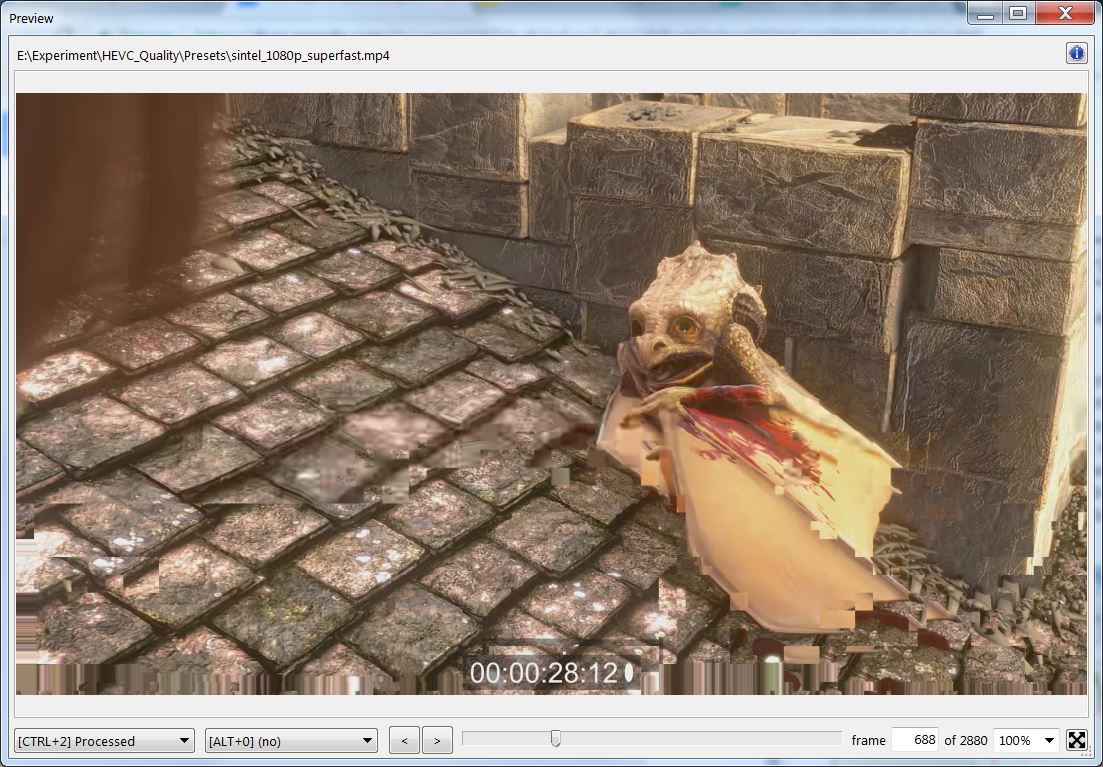This screenshot has width=1103, height=767.
Task: Open the blue info icon
Action: [x=1076, y=53]
